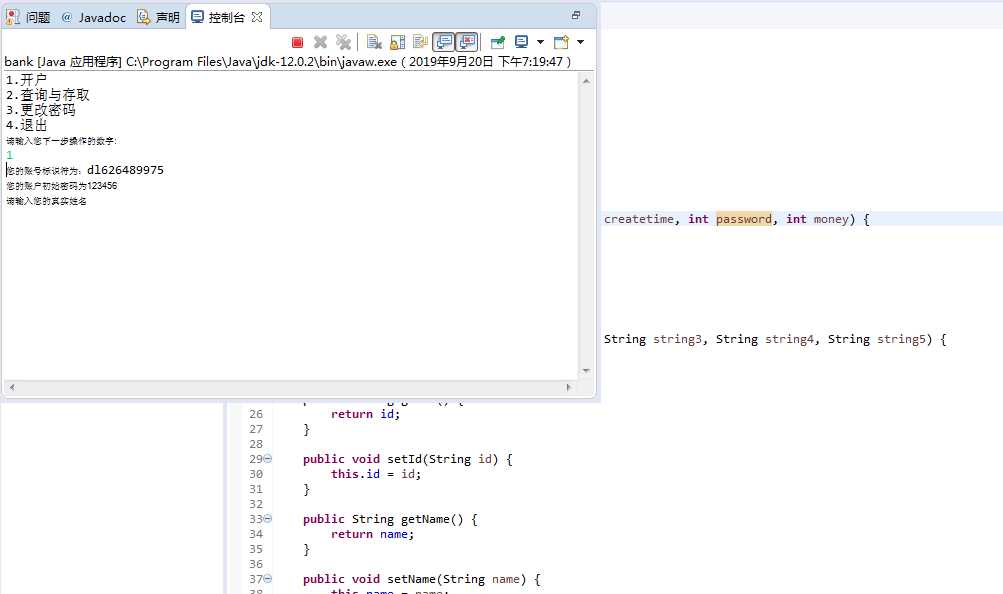
Task: Restore the console view size
Action: pos(576,15)
